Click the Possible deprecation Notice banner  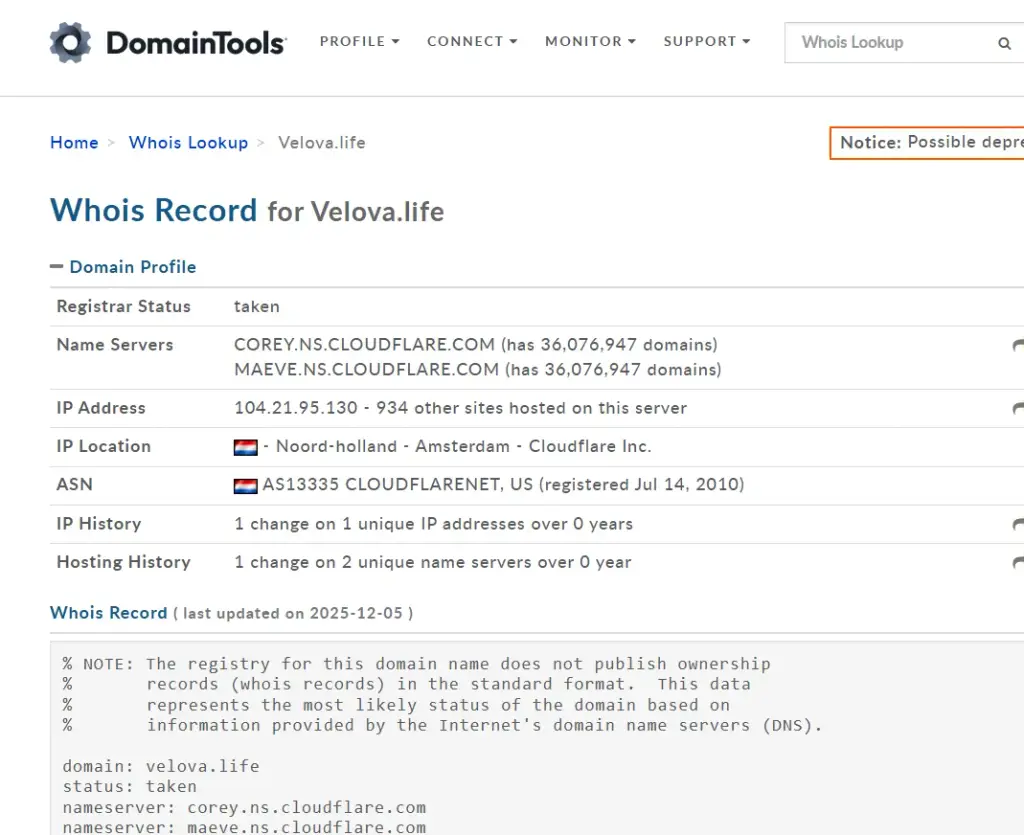click(x=927, y=142)
